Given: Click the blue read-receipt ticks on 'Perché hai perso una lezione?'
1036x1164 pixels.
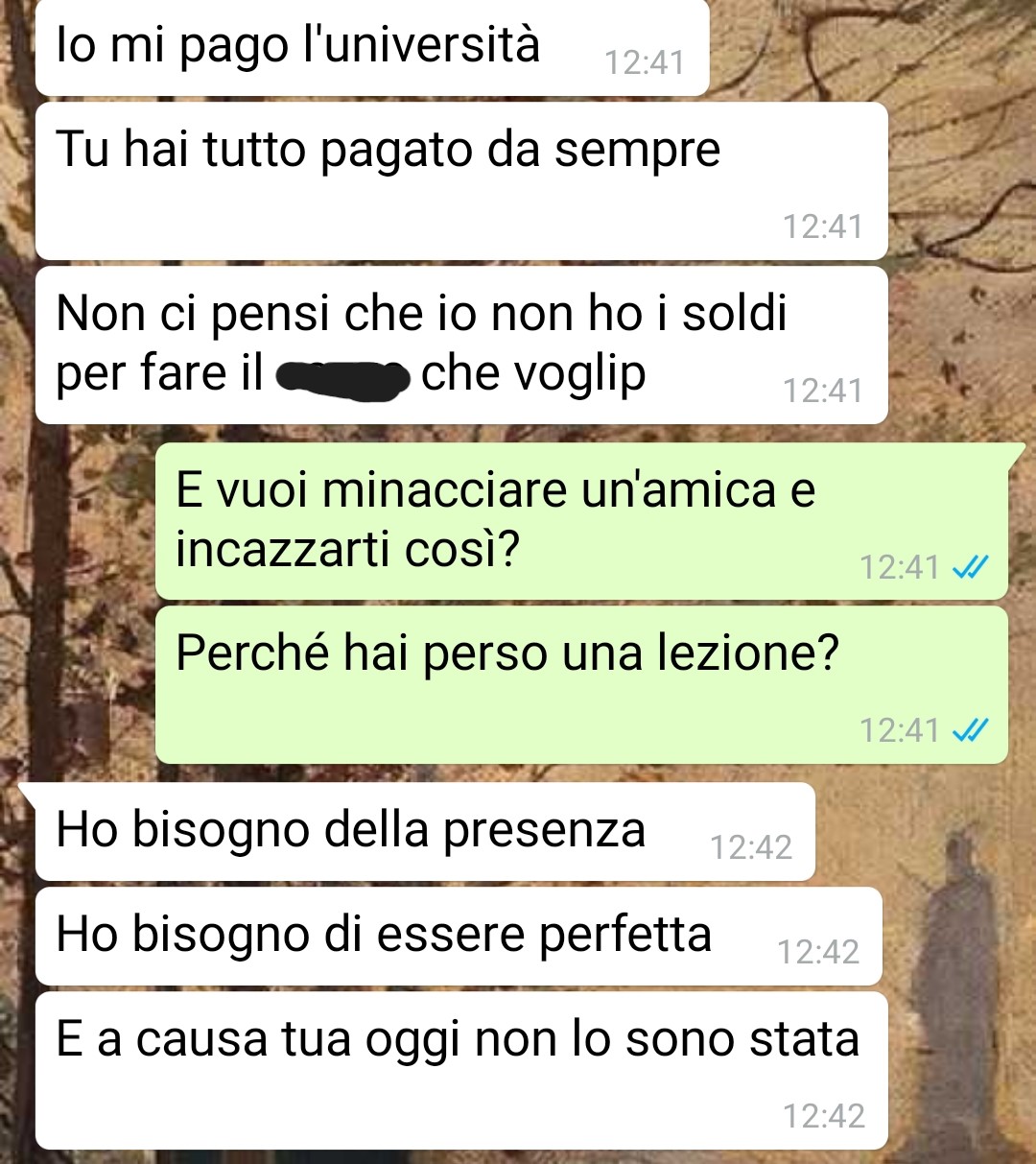Looking at the screenshot, I should point(970,730).
